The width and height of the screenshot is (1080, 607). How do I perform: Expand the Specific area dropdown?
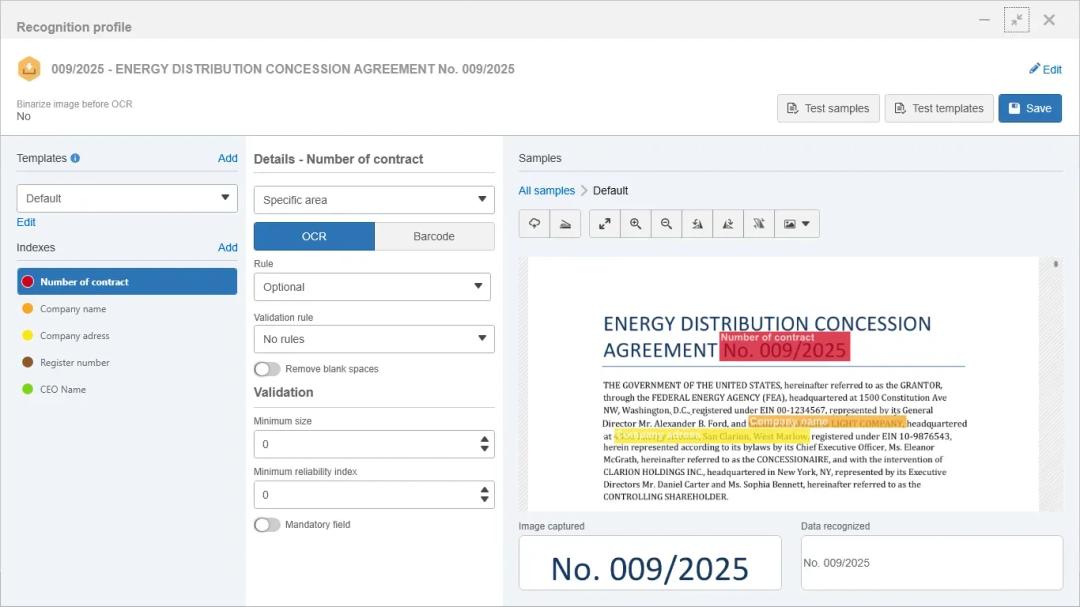374,200
